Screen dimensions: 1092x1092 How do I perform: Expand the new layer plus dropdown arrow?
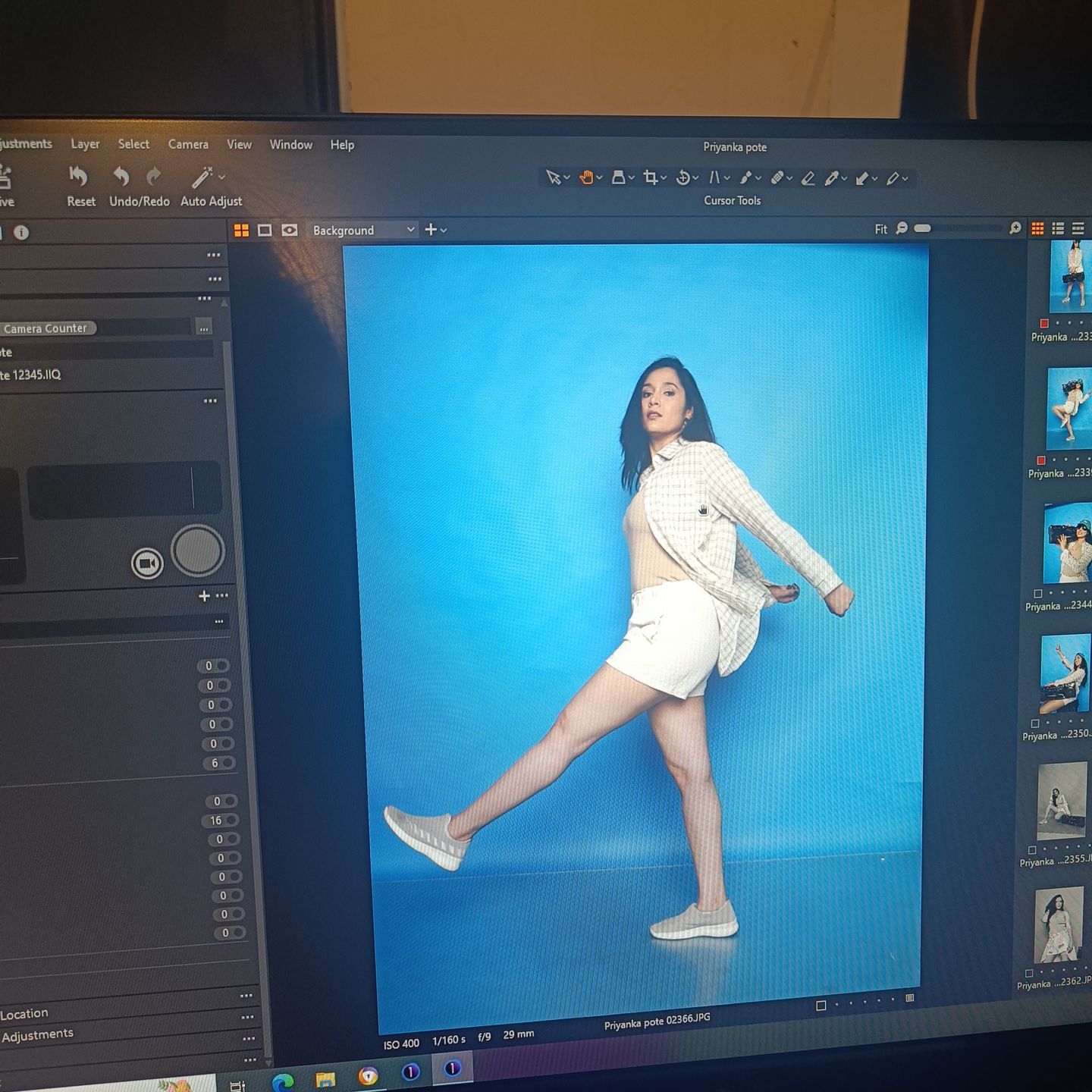click(444, 230)
